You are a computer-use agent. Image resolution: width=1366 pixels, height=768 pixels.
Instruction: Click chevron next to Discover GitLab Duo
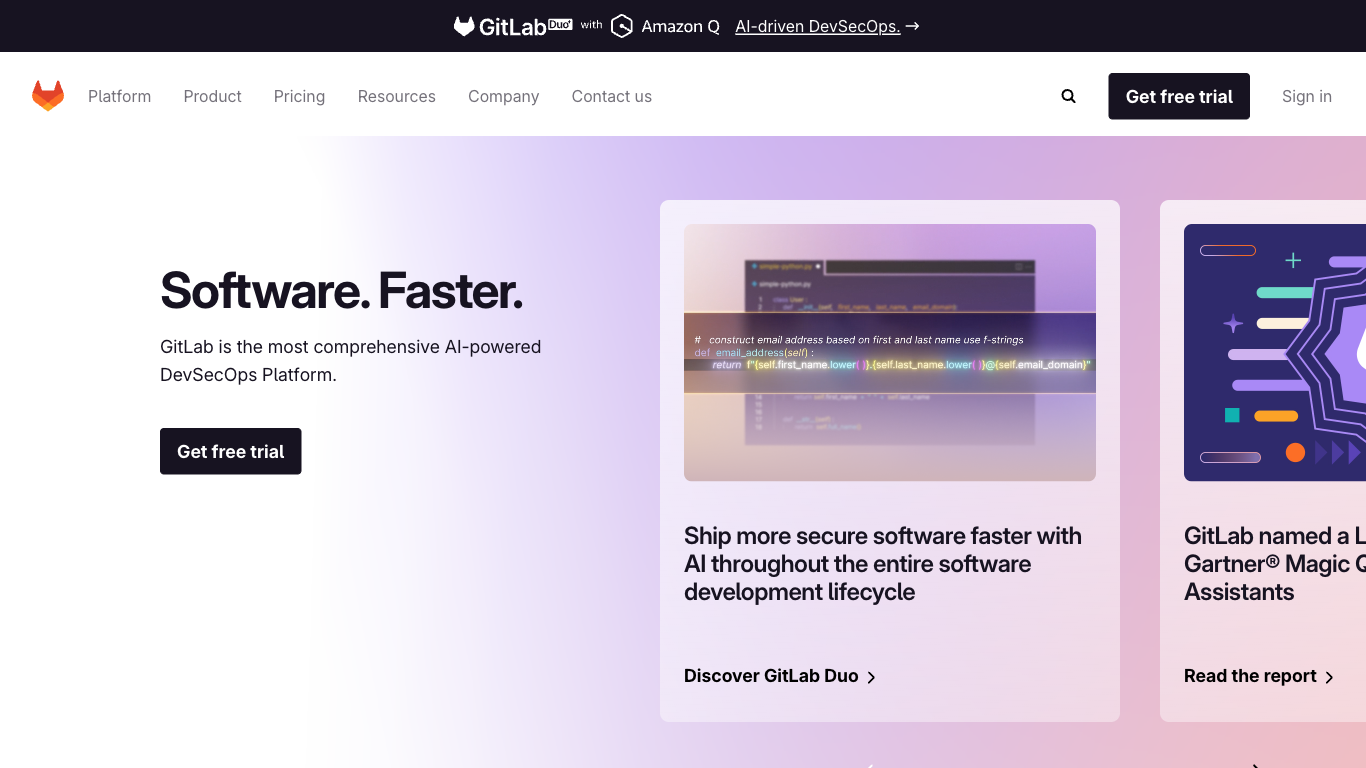871,677
